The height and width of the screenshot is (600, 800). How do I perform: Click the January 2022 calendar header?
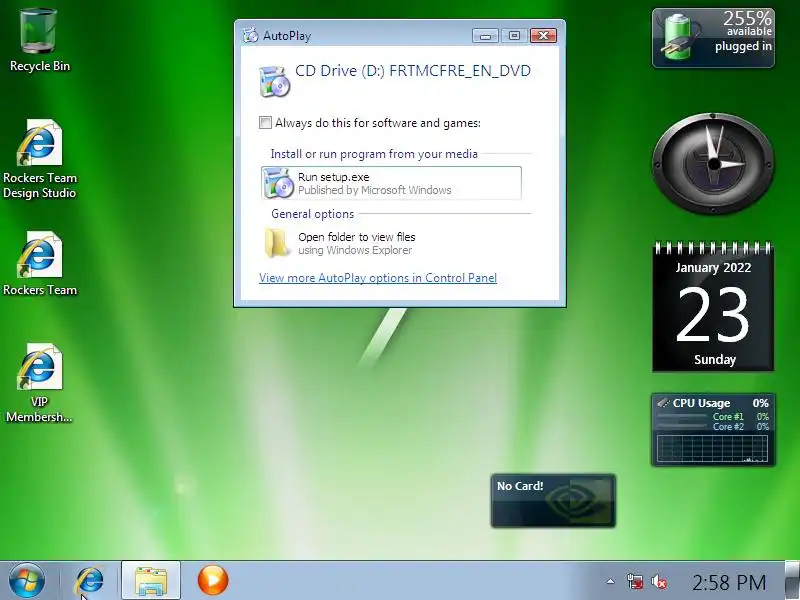click(x=713, y=267)
